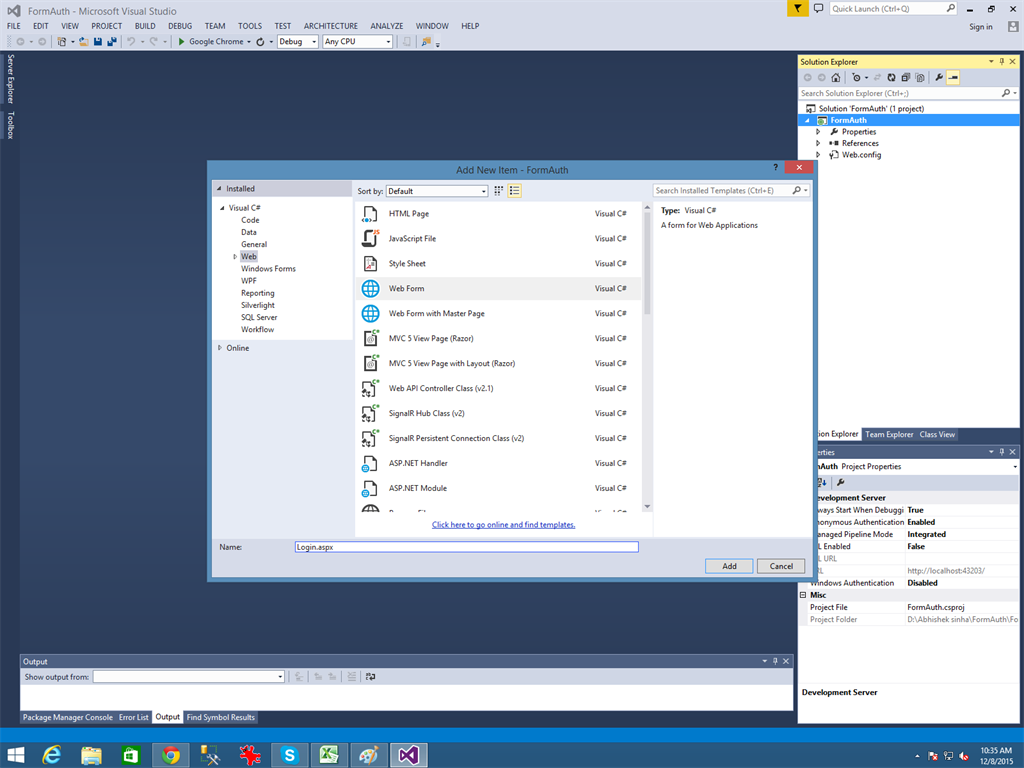
Task: Switch to the Team Explorer tab
Action: (888, 434)
